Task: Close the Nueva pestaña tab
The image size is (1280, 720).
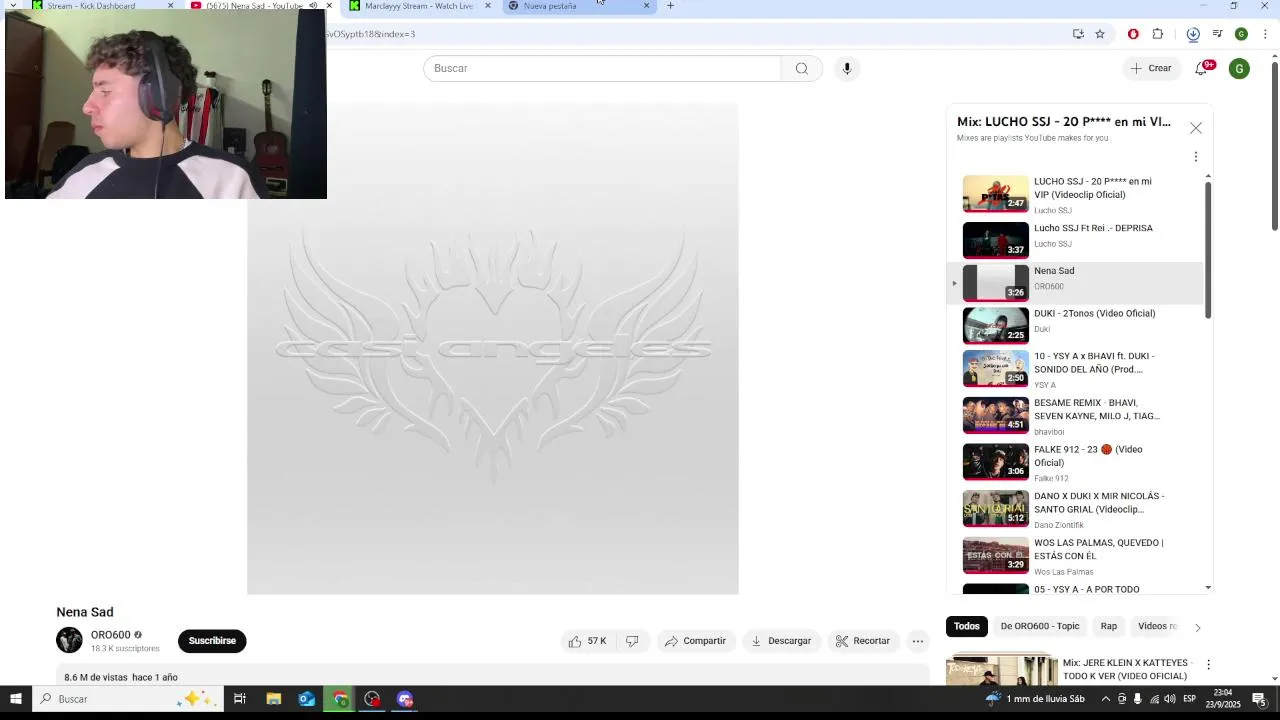Action: [646, 6]
